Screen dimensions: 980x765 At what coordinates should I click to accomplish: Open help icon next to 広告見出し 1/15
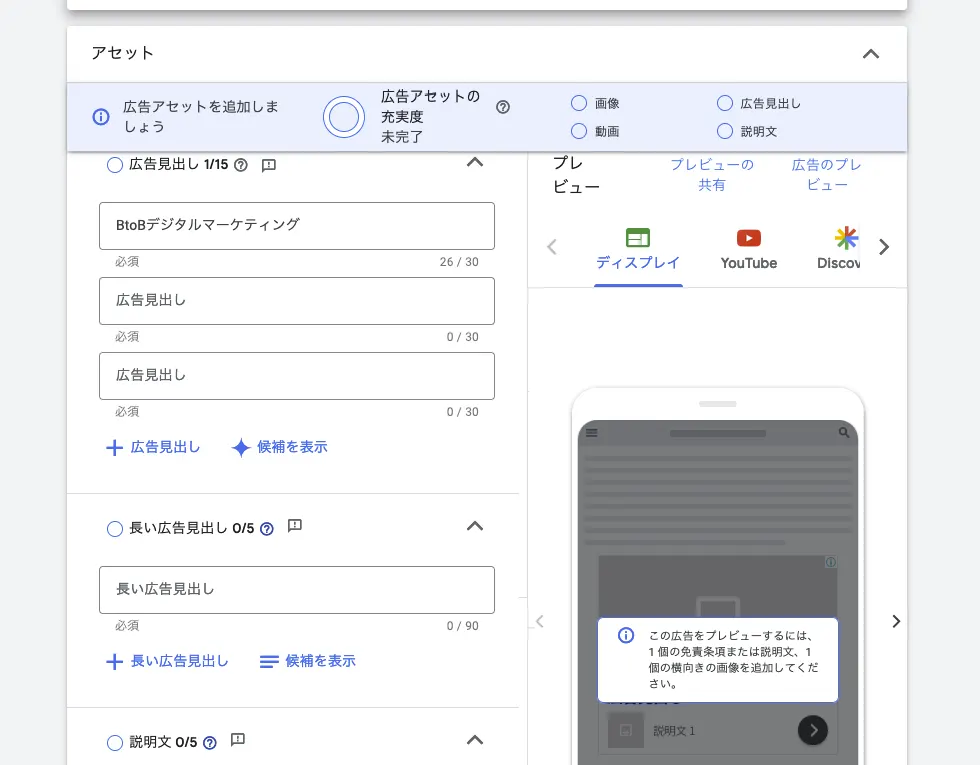pyautogui.click(x=241, y=165)
